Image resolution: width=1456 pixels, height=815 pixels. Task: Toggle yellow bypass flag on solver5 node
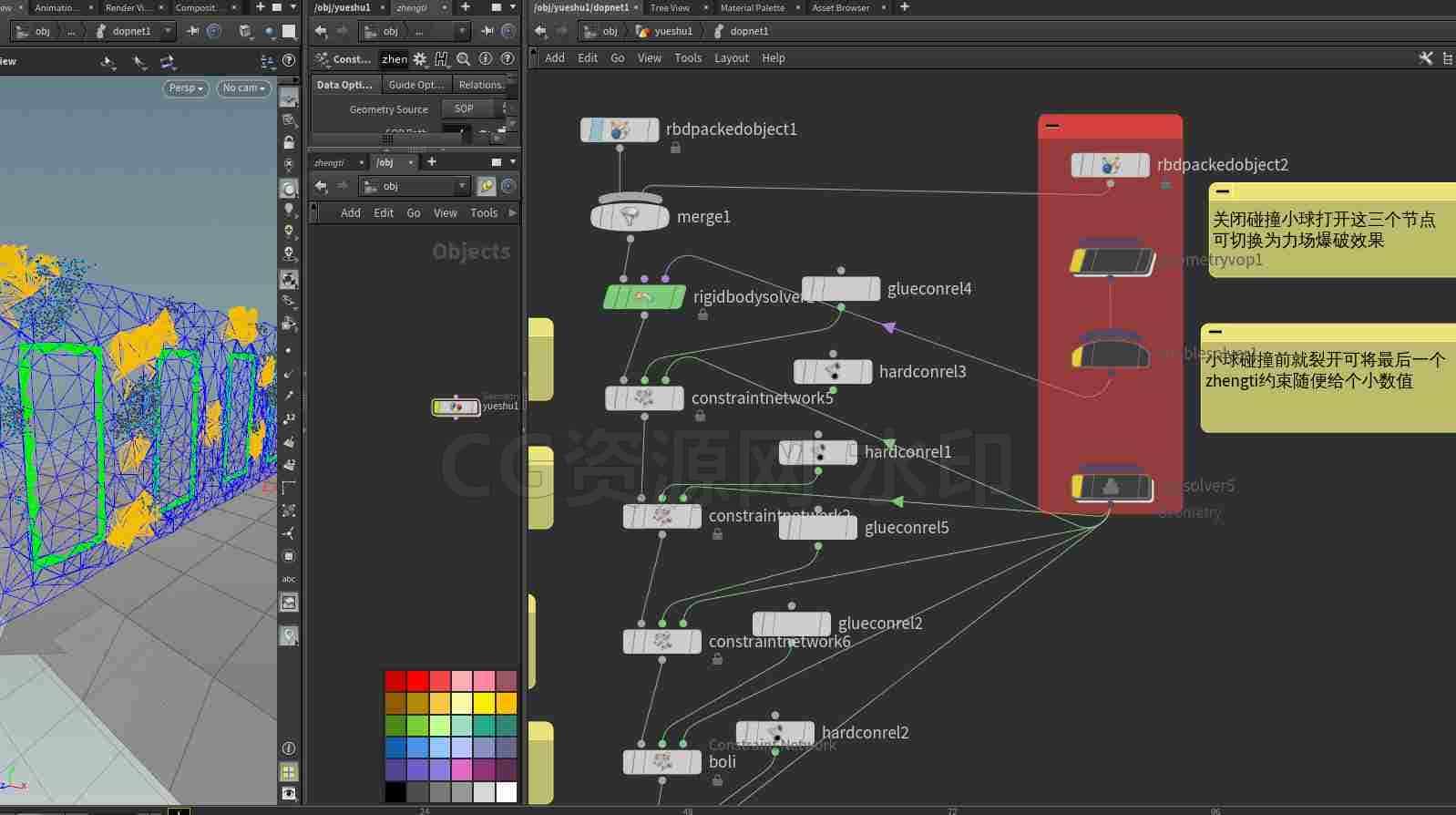(1078, 488)
